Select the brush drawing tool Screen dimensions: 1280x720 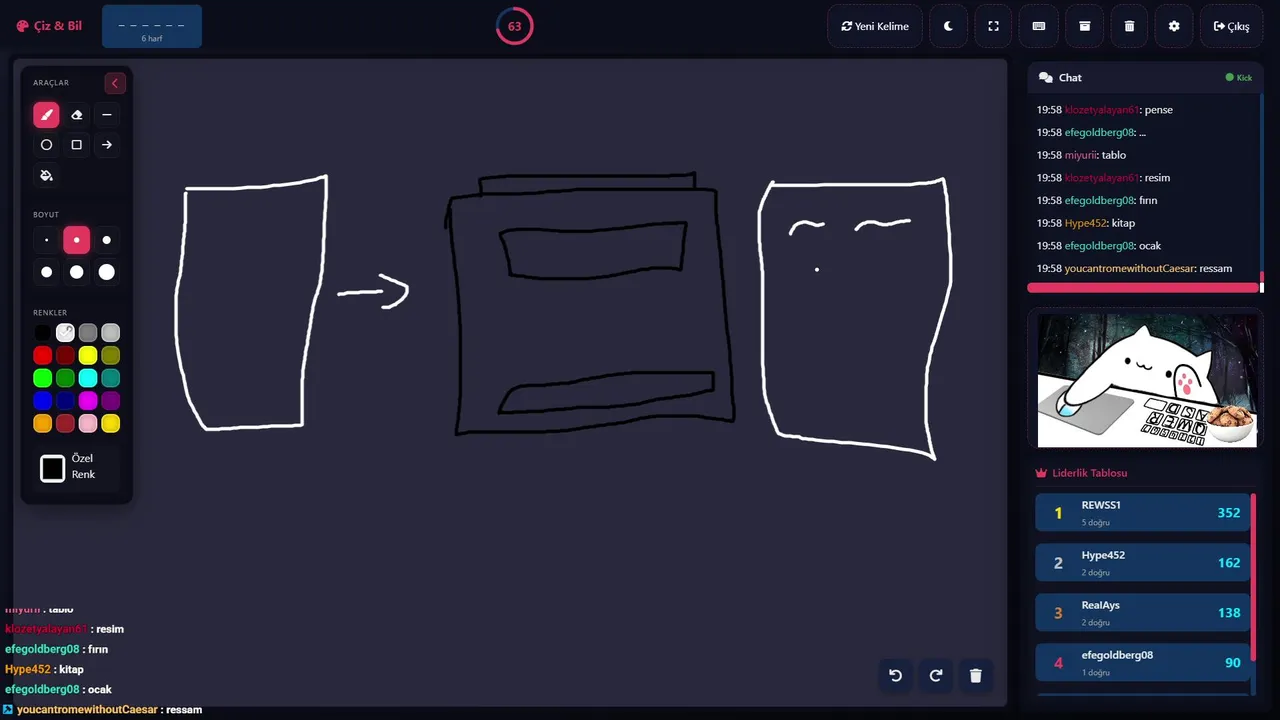[46, 115]
